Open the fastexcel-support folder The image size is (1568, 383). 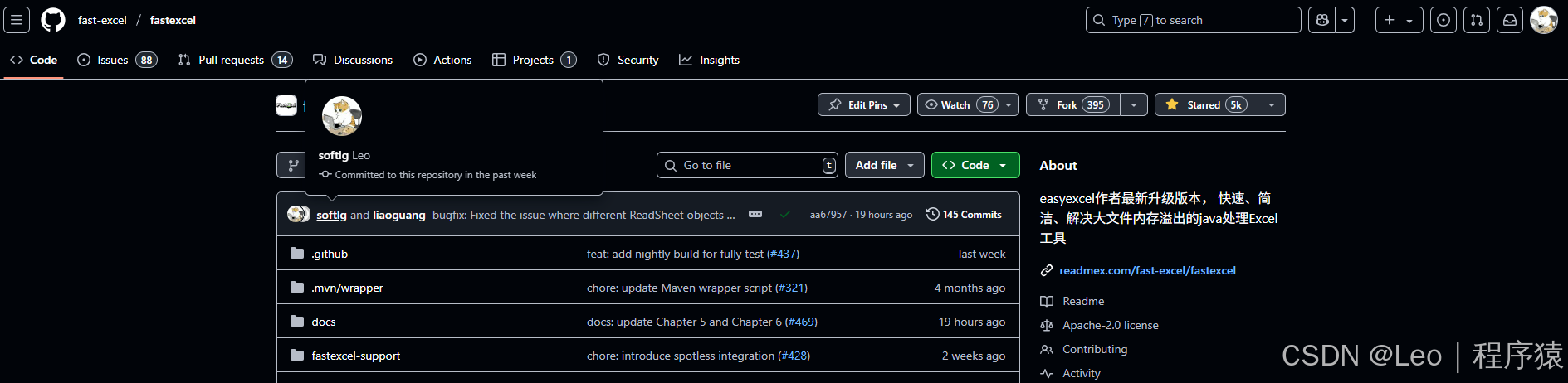click(x=356, y=356)
